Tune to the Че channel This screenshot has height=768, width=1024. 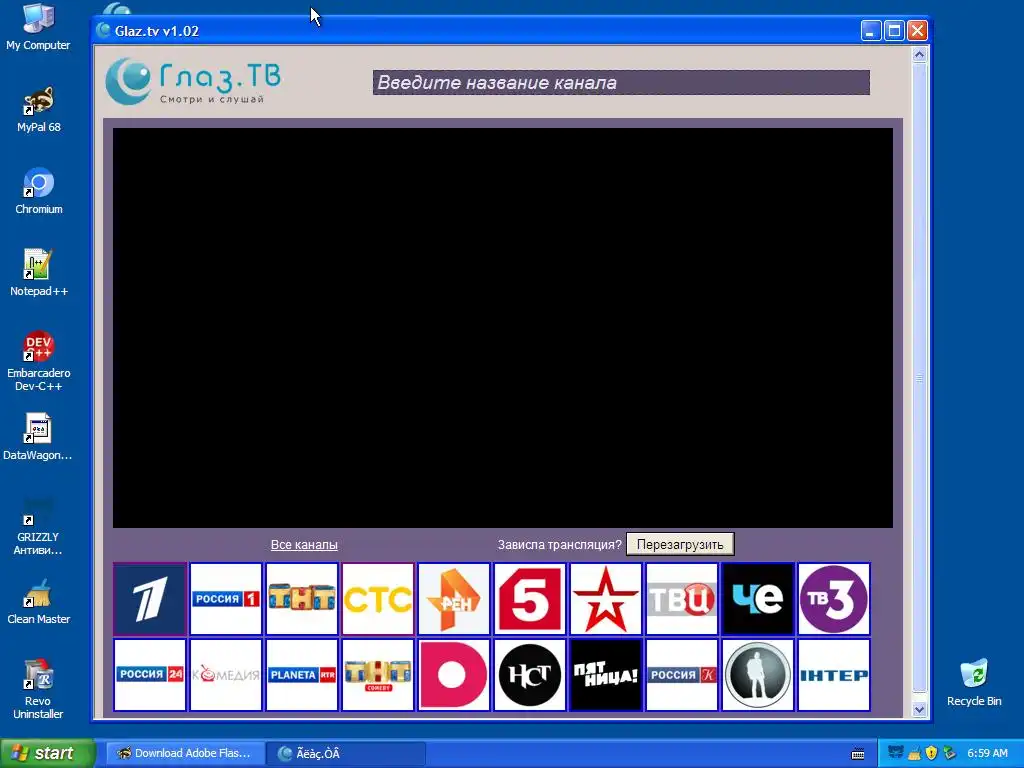point(758,599)
